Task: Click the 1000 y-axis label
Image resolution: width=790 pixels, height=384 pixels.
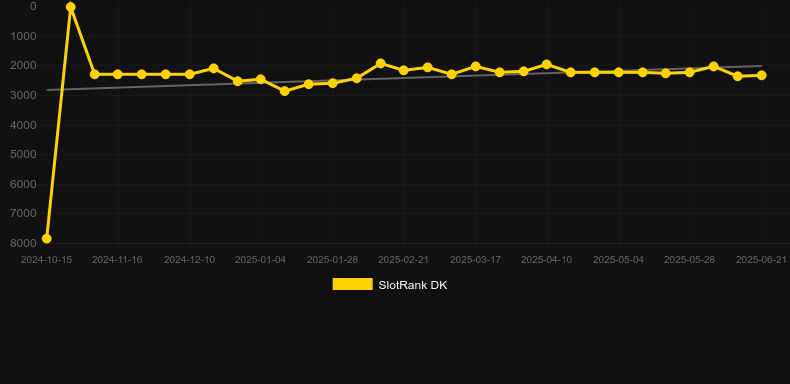Action: pyautogui.click(x=24, y=36)
